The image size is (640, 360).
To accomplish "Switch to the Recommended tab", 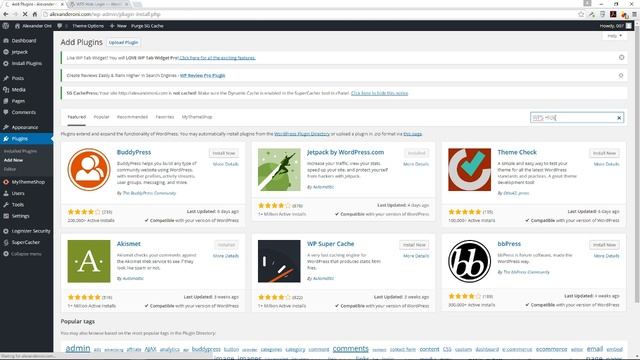I will (x=132, y=117).
